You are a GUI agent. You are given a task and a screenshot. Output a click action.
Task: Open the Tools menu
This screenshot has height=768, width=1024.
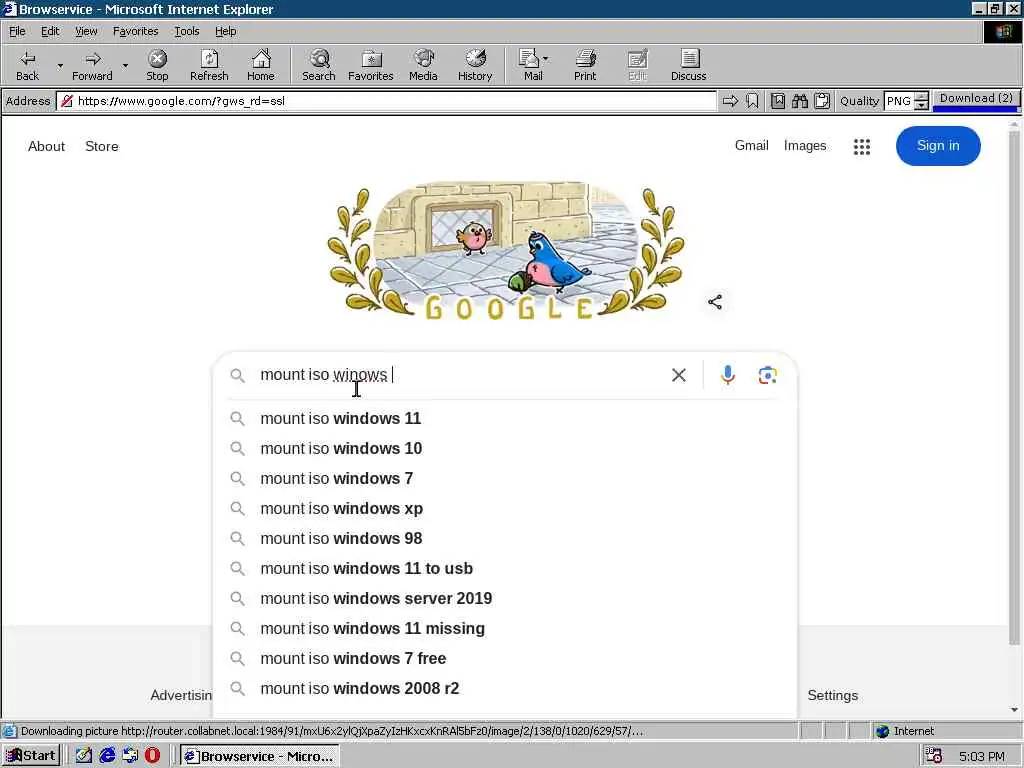[186, 31]
